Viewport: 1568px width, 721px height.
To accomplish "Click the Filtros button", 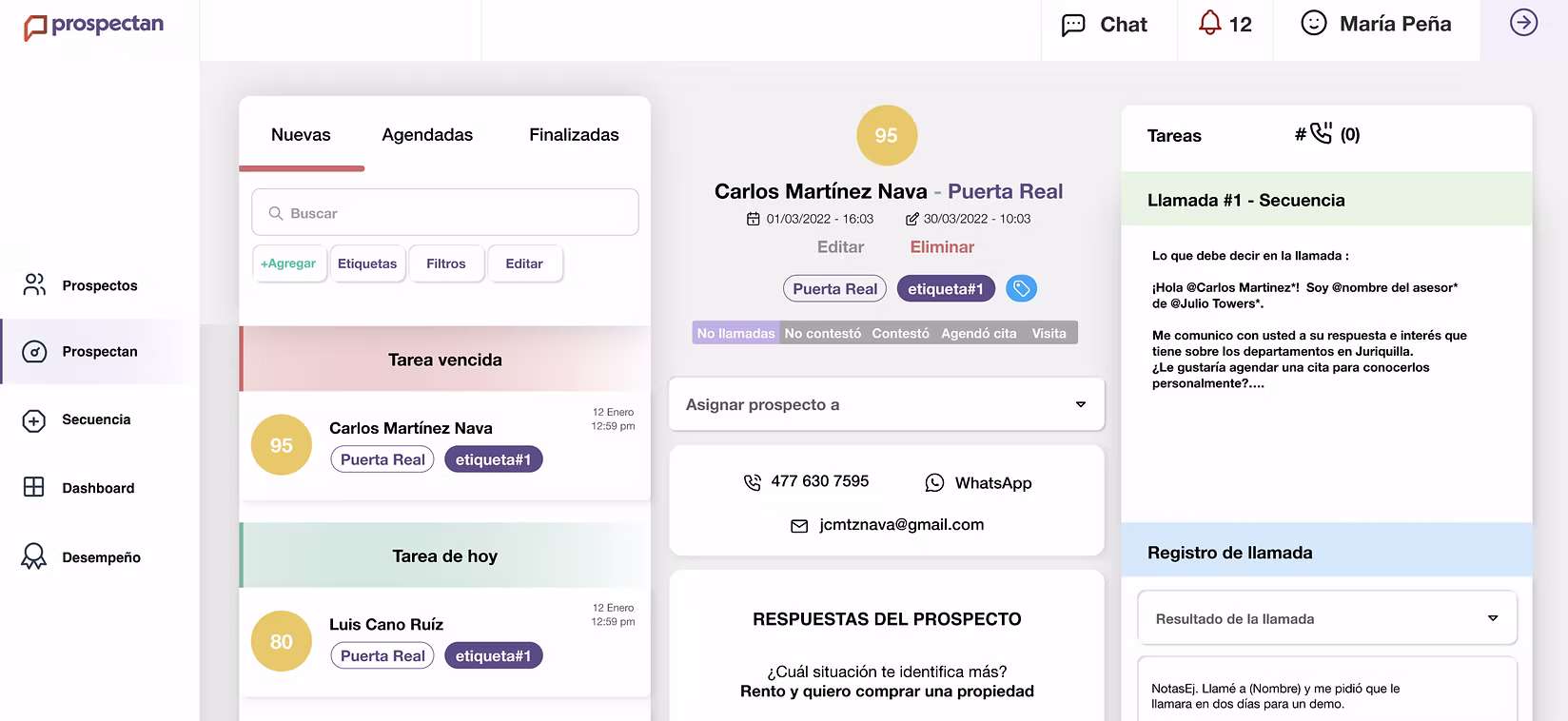I will coord(446,263).
